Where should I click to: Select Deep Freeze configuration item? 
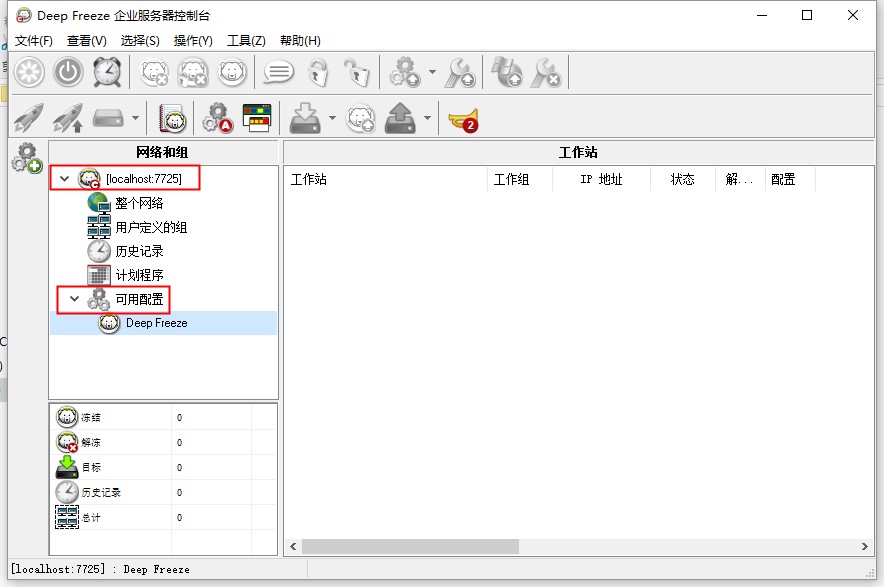tap(156, 323)
